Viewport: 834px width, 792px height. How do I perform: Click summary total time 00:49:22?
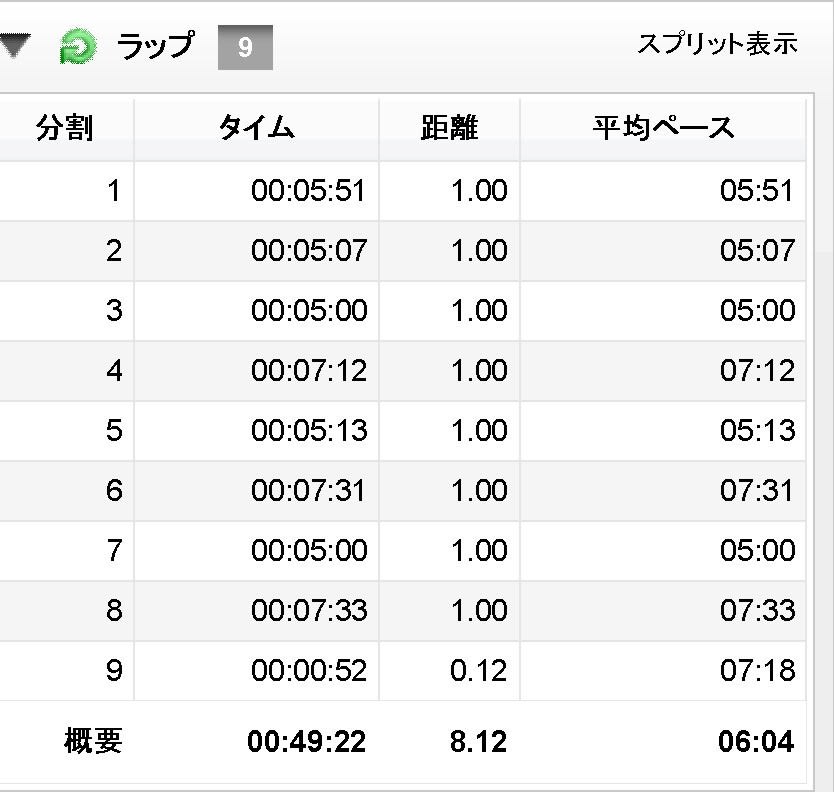[306, 741]
